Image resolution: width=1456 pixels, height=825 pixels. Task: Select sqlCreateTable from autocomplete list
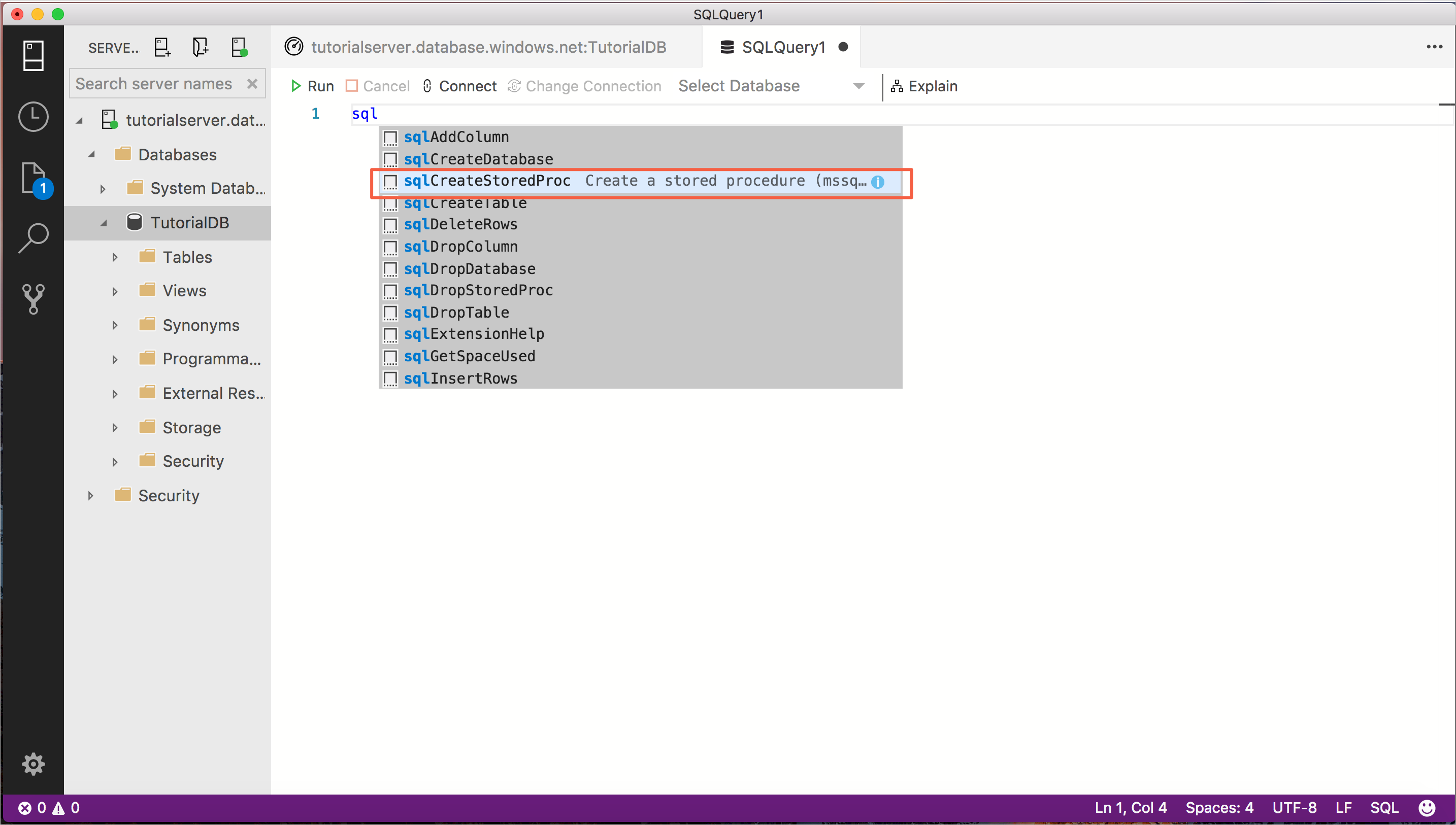466,203
